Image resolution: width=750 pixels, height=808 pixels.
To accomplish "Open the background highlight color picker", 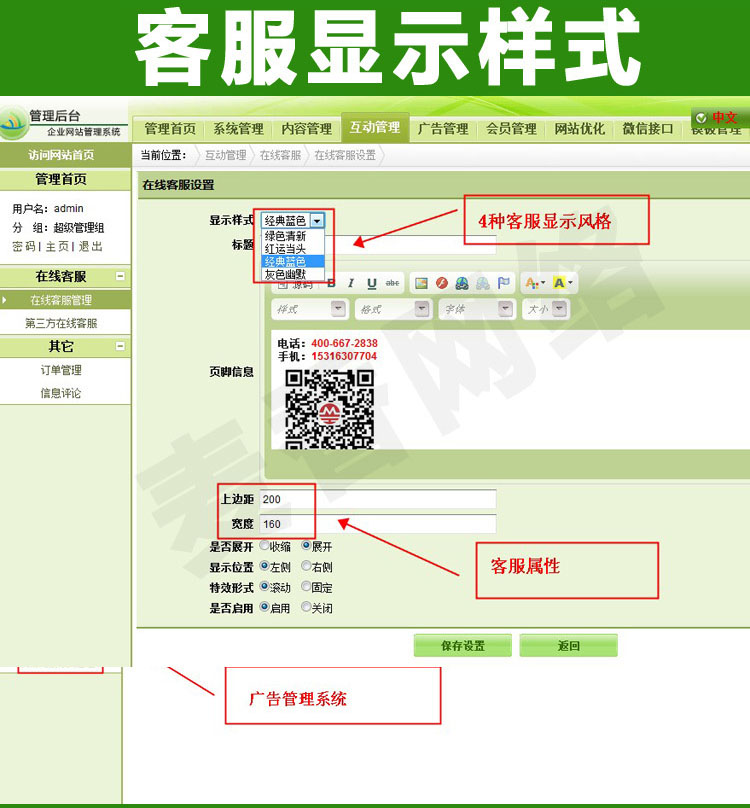I will click(563, 283).
